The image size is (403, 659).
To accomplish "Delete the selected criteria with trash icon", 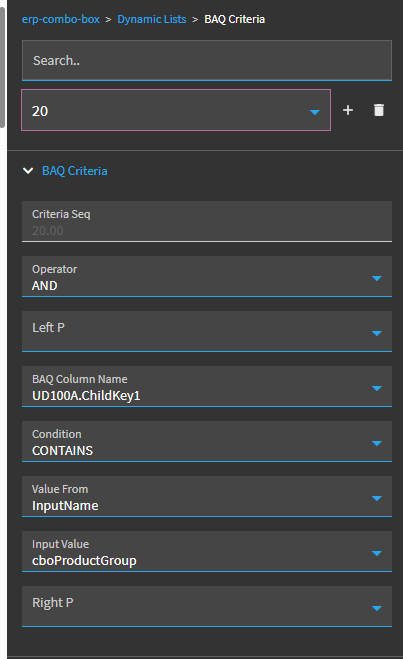I will (x=379, y=110).
